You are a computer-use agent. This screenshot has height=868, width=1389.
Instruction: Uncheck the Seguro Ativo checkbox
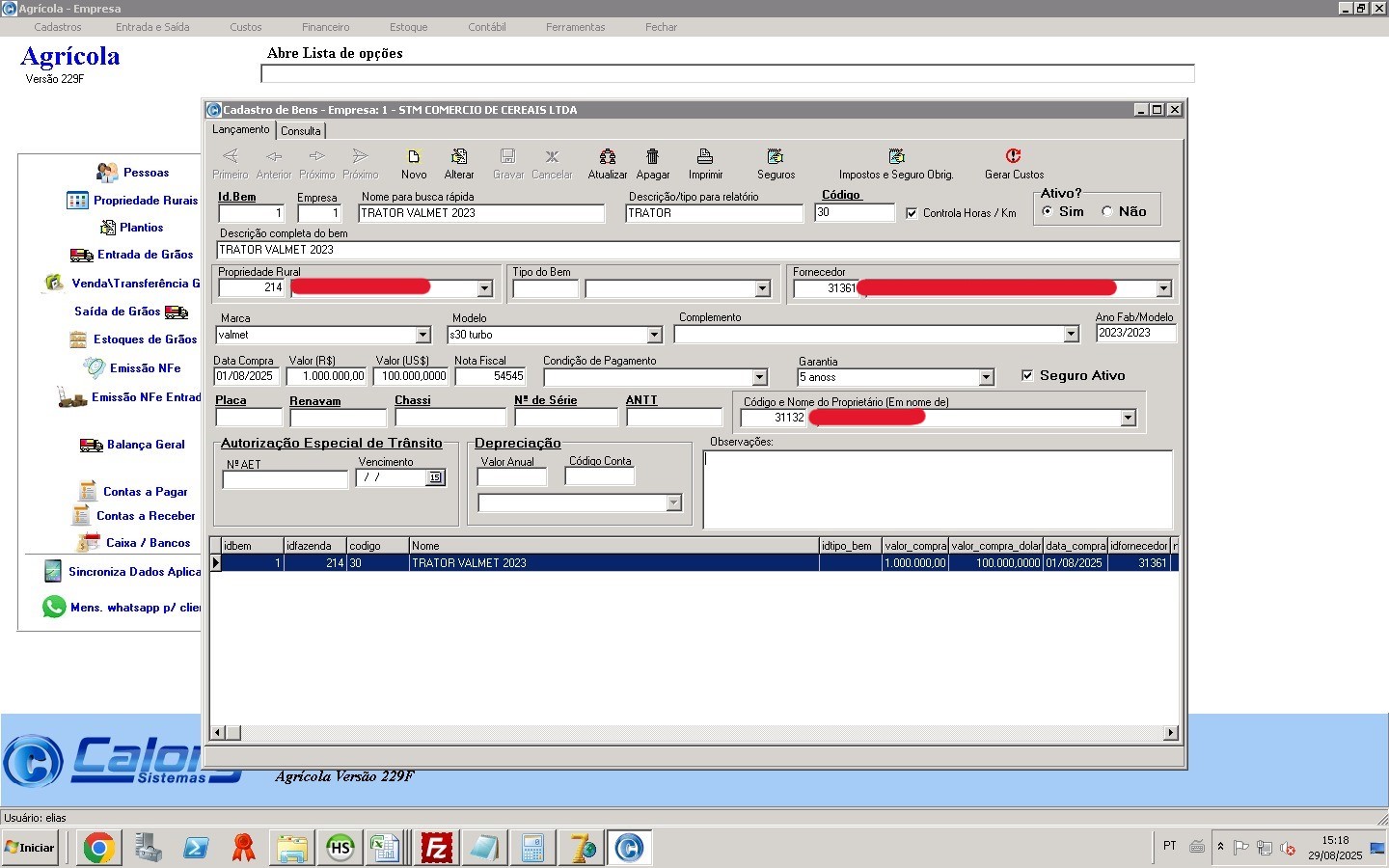pos(1027,375)
